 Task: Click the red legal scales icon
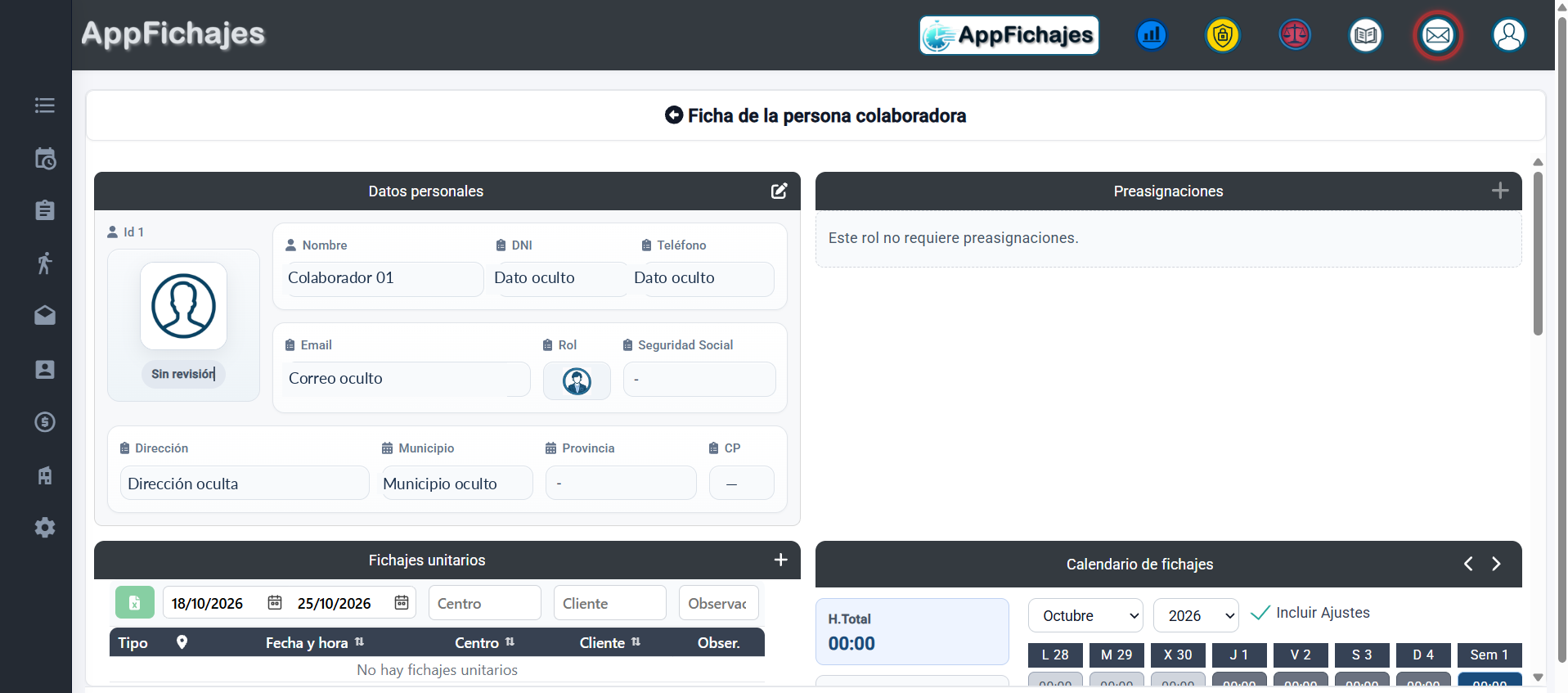click(1295, 35)
